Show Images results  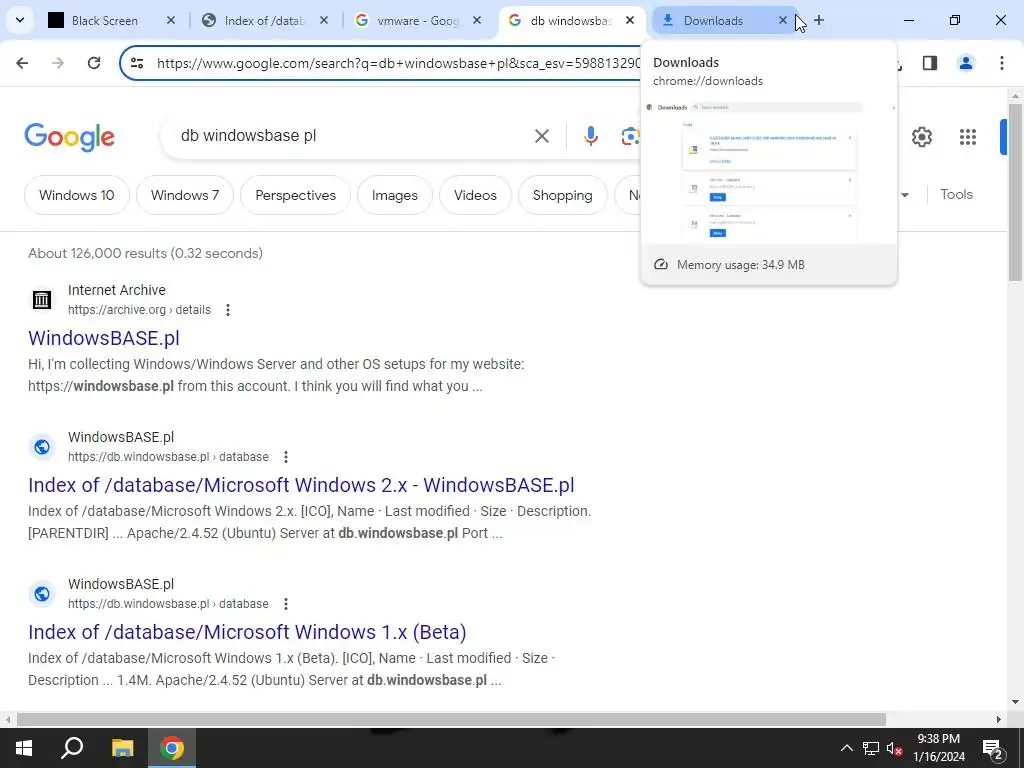(394, 195)
